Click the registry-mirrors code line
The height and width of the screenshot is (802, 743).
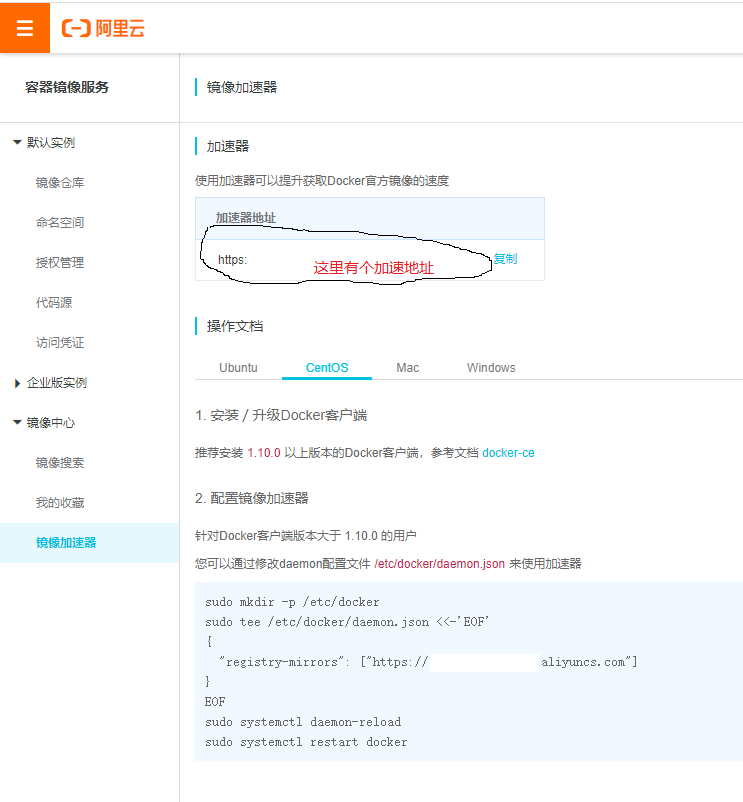click(x=428, y=662)
